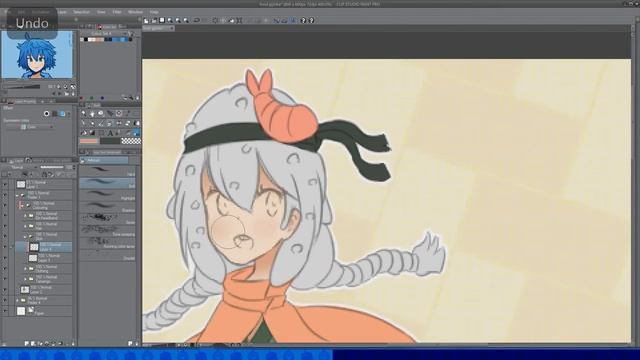Open the View menu
The image size is (640, 360).
tap(101, 12)
